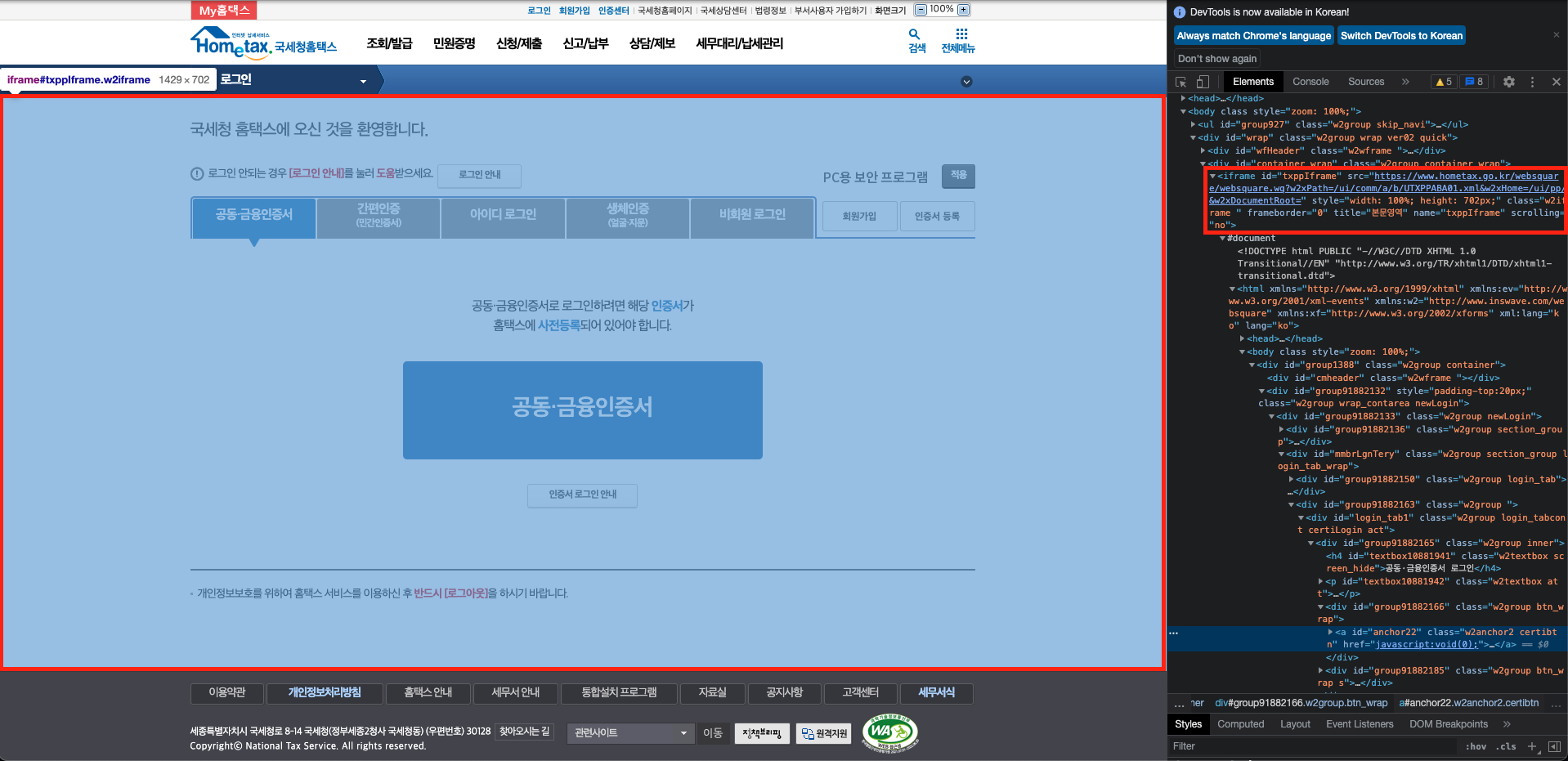Open the 관련사이트 dropdown in footer
This screenshot has width=1568, height=761.
[631, 733]
